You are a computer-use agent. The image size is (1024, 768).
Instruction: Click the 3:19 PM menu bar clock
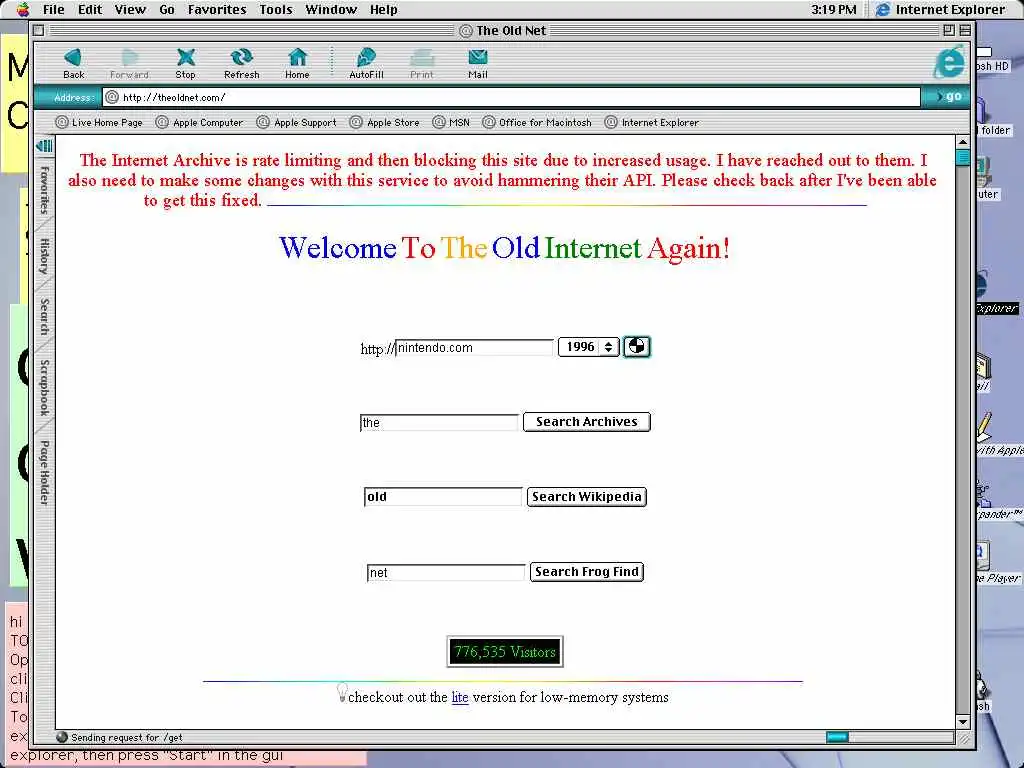point(834,9)
